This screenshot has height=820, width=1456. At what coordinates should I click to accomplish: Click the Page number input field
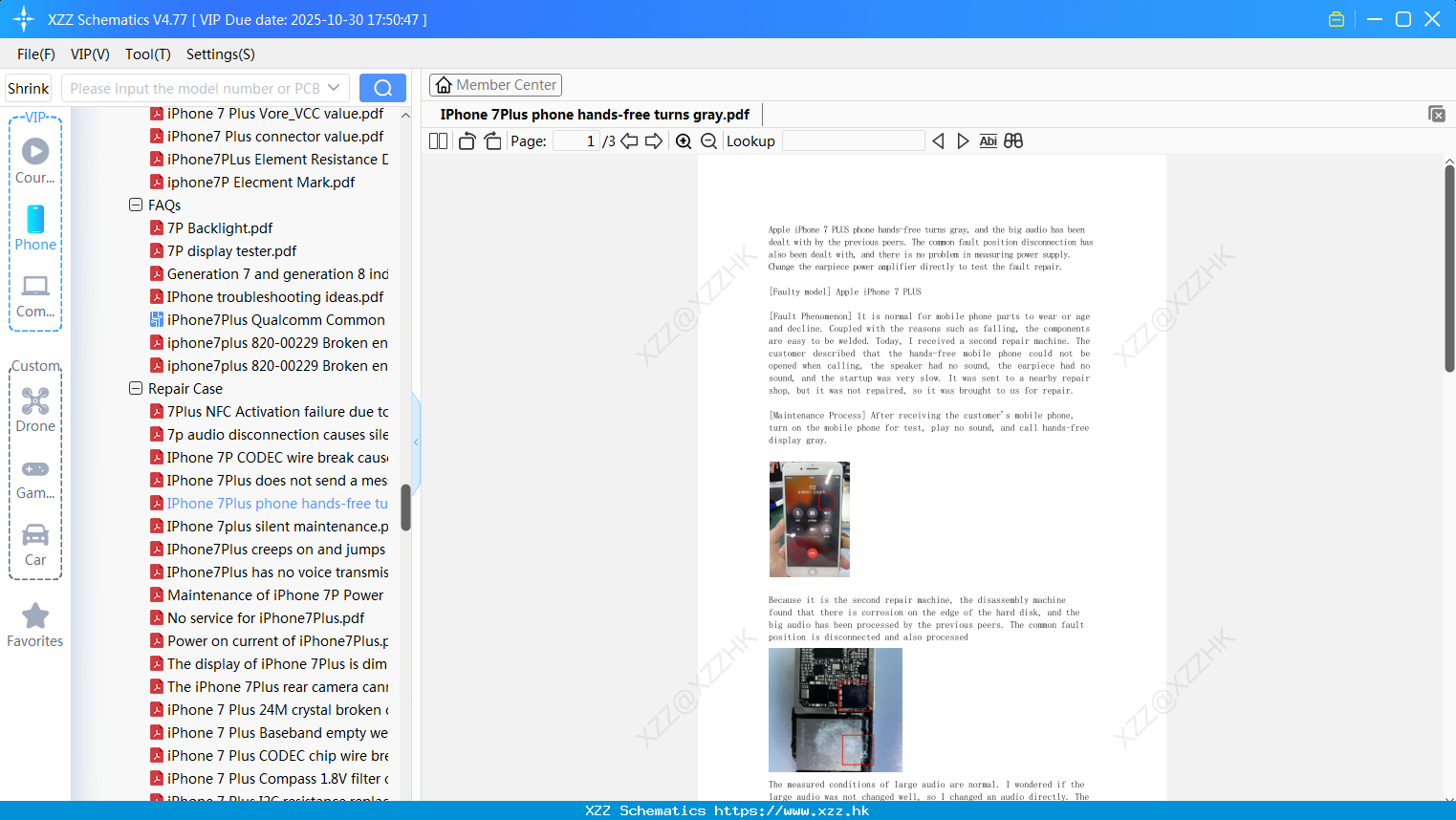coord(576,141)
